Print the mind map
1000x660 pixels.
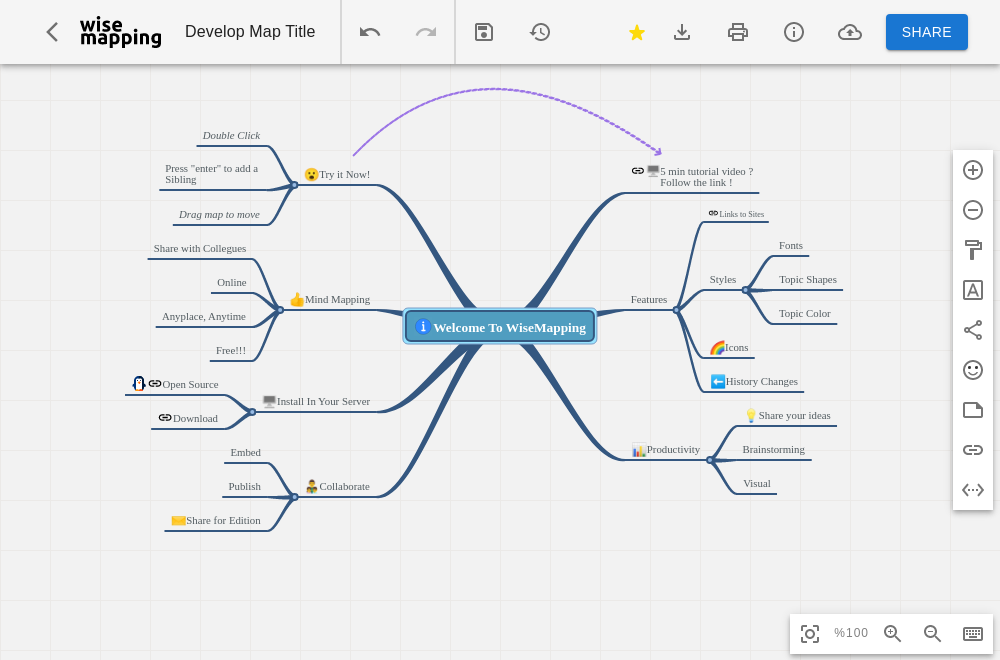[738, 32]
